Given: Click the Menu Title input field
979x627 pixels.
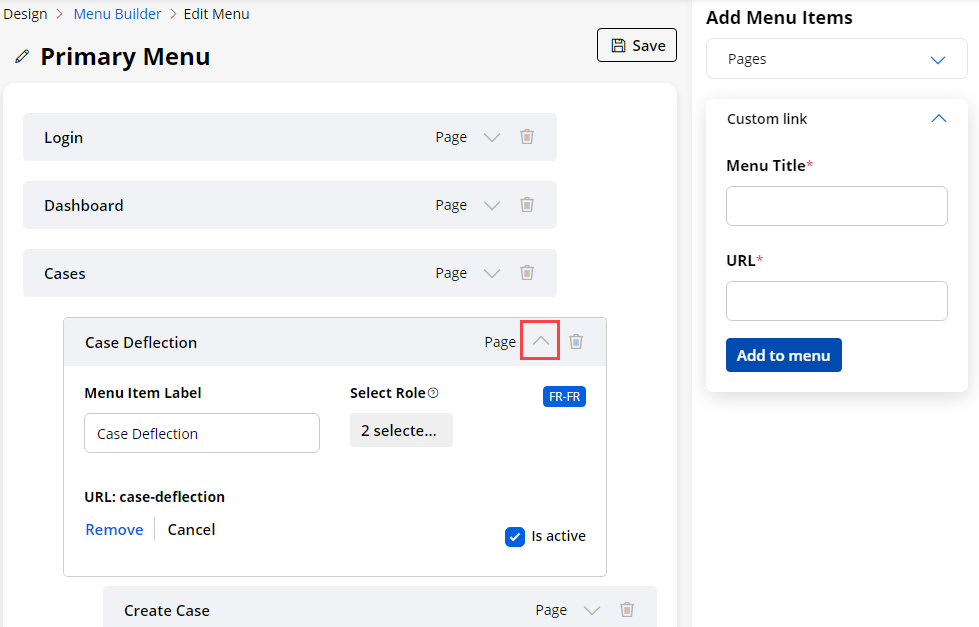Looking at the screenshot, I should click(x=836, y=206).
